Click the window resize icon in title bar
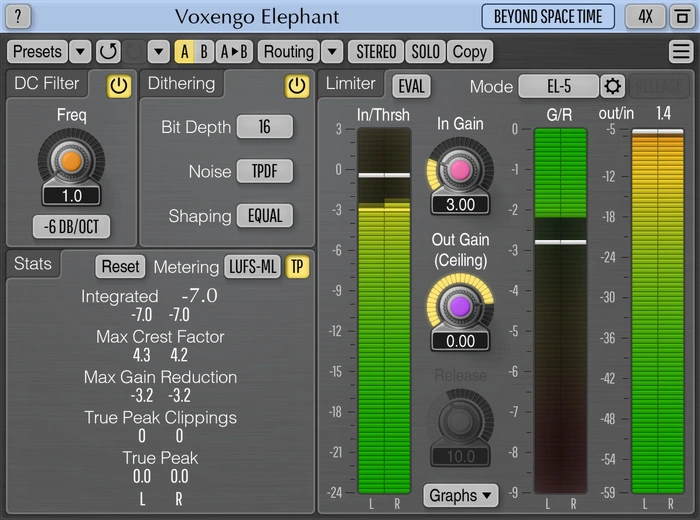This screenshot has height=520, width=700. (682, 17)
